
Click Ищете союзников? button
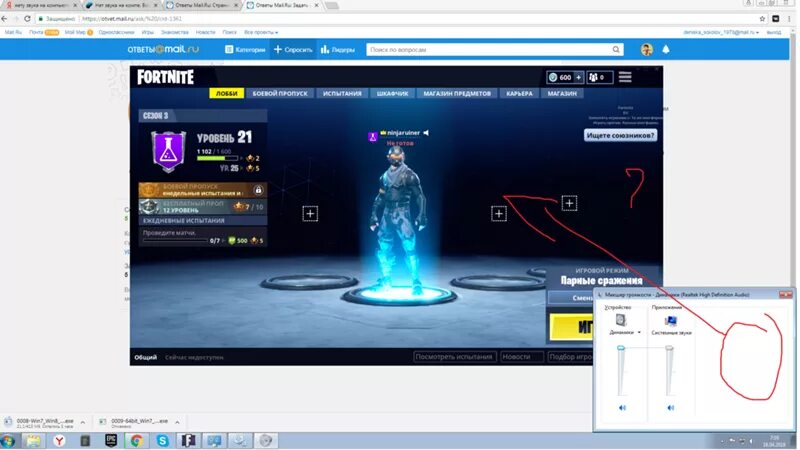tap(620, 135)
